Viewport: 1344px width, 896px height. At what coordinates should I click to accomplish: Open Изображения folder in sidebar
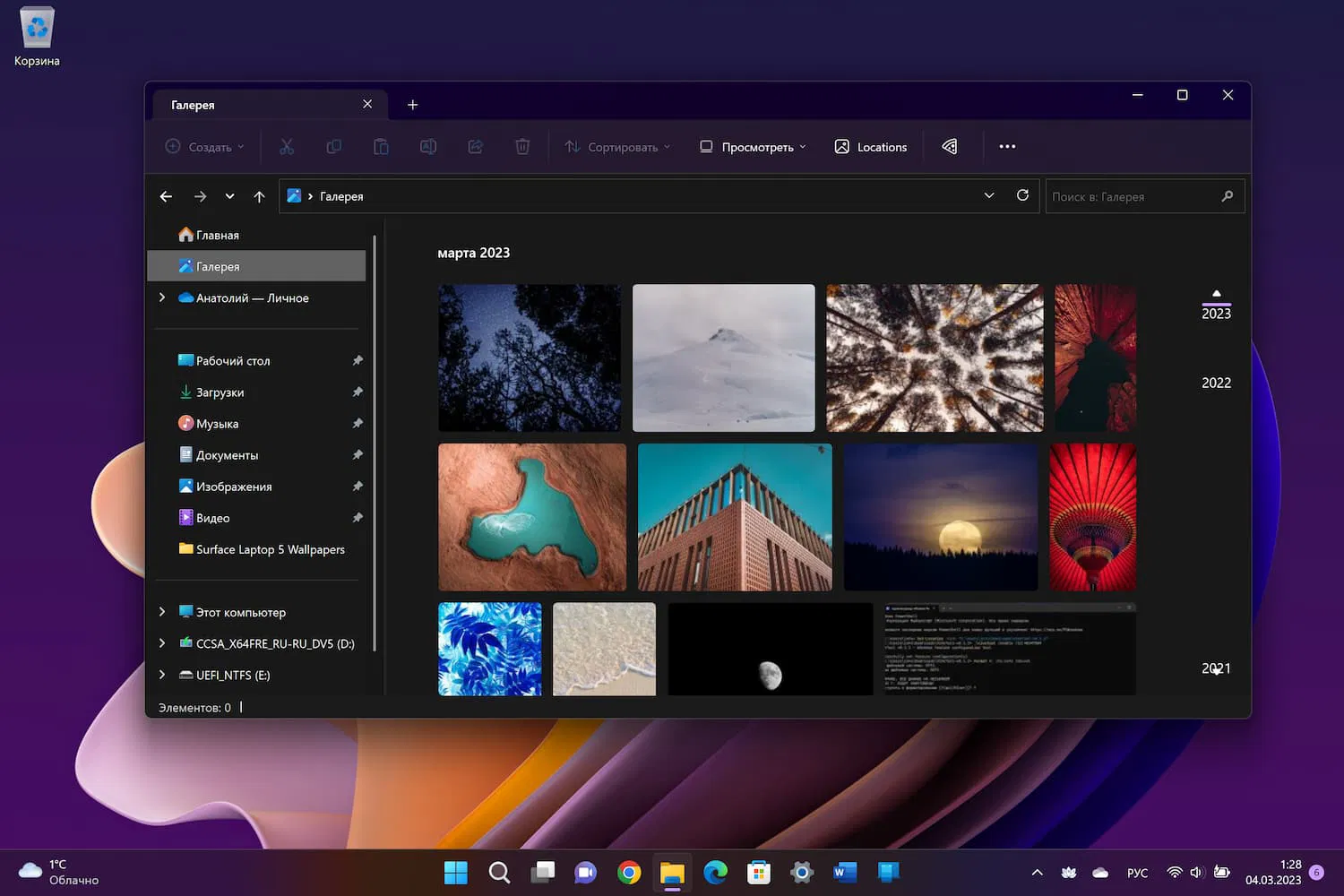pyautogui.click(x=233, y=487)
